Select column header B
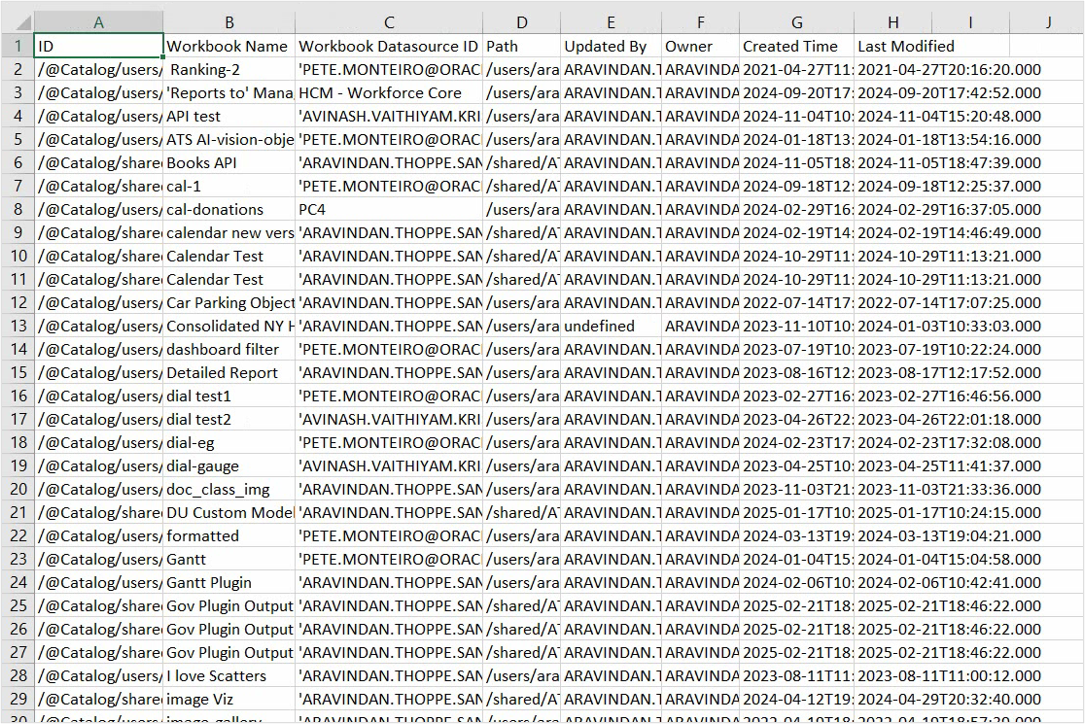 (228, 18)
